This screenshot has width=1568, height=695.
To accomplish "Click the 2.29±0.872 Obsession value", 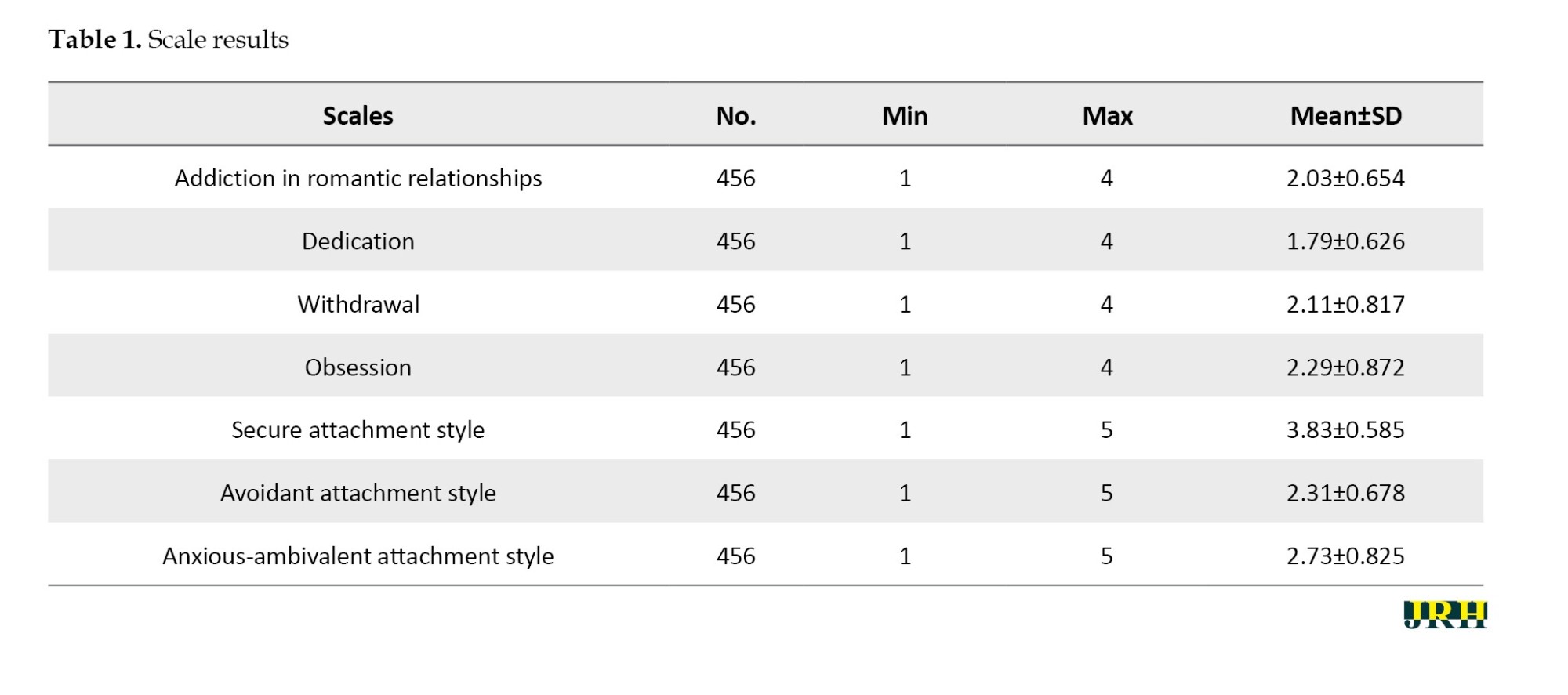I will click(x=1346, y=367).
